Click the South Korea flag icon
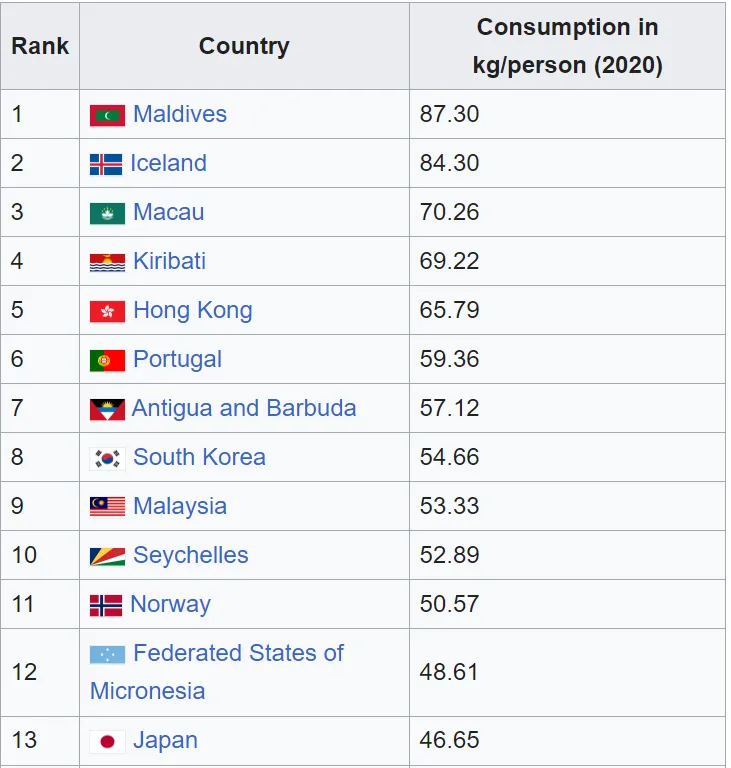Screen dimensions: 731x768 pos(107,458)
